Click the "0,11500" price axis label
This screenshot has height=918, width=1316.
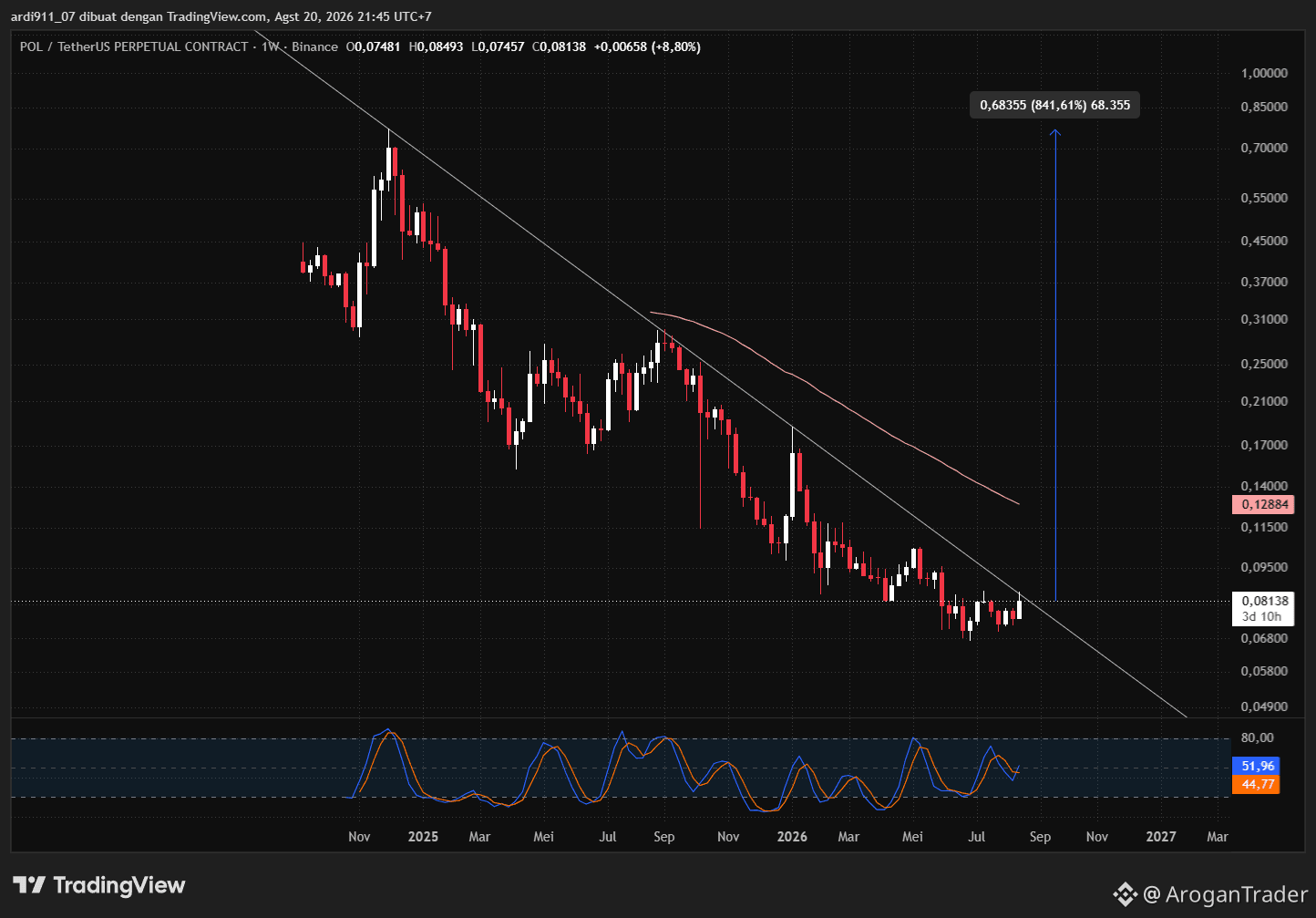(x=1264, y=528)
